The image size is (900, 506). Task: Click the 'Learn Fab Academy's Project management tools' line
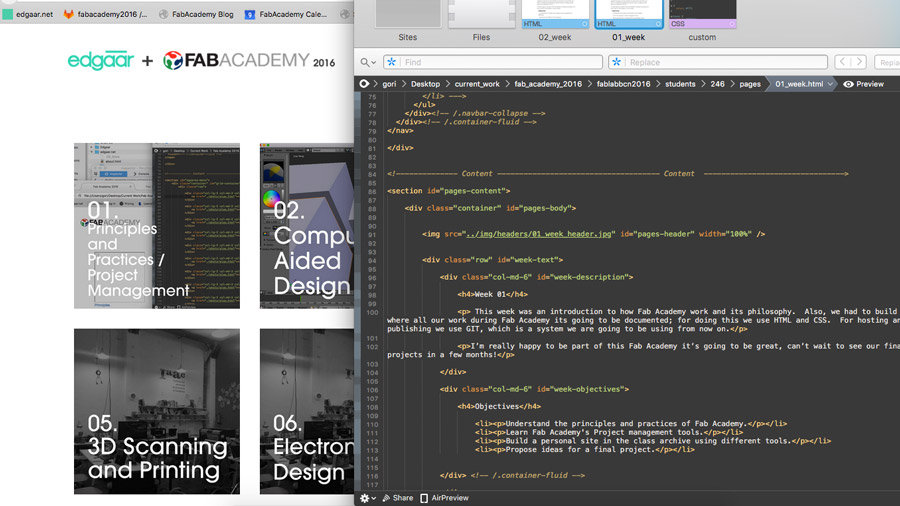click(x=608, y=432)
